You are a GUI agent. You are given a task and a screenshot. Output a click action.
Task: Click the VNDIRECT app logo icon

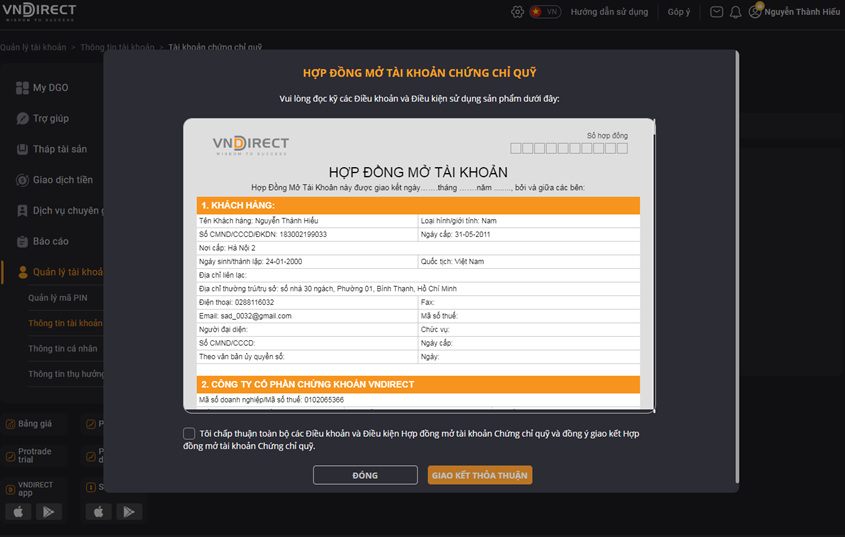pyautogui.click(x=10, y=490)
